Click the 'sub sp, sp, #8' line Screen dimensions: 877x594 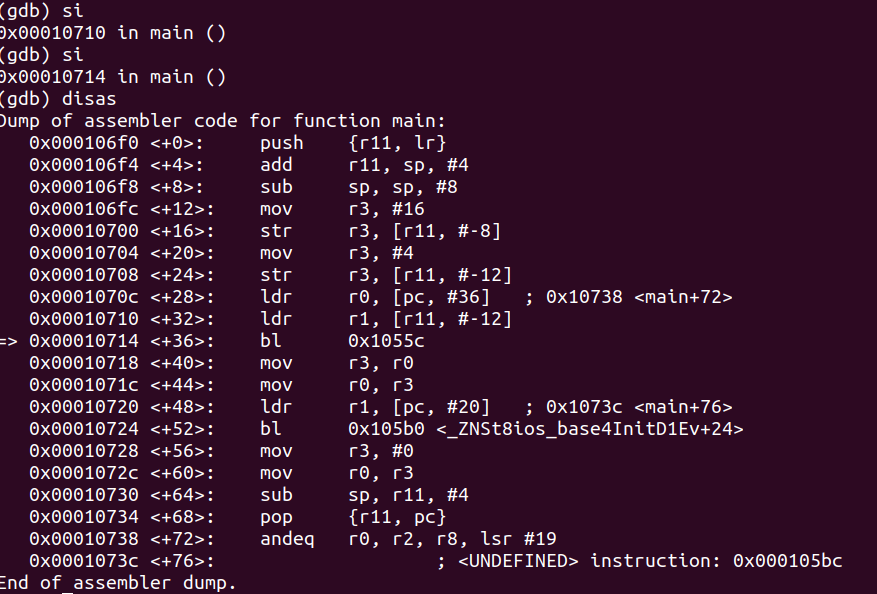pyautogui.click(x=359, y=187)
